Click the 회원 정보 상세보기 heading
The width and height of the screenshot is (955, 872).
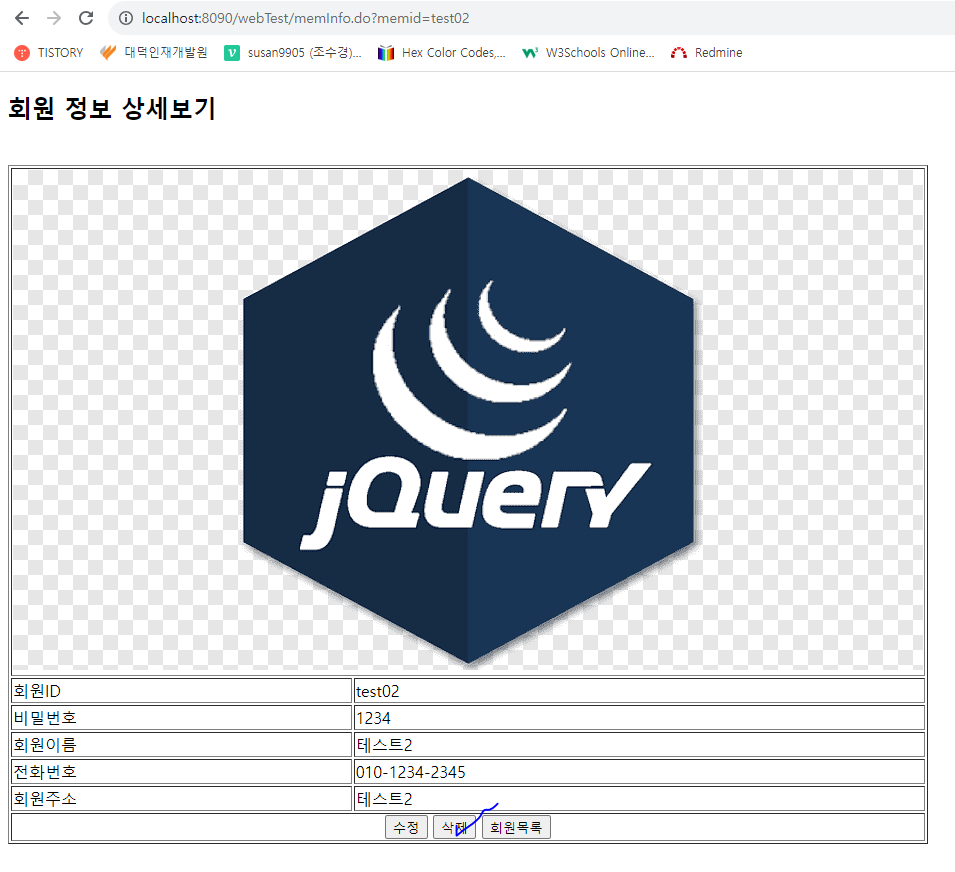[x=111, y=108]
